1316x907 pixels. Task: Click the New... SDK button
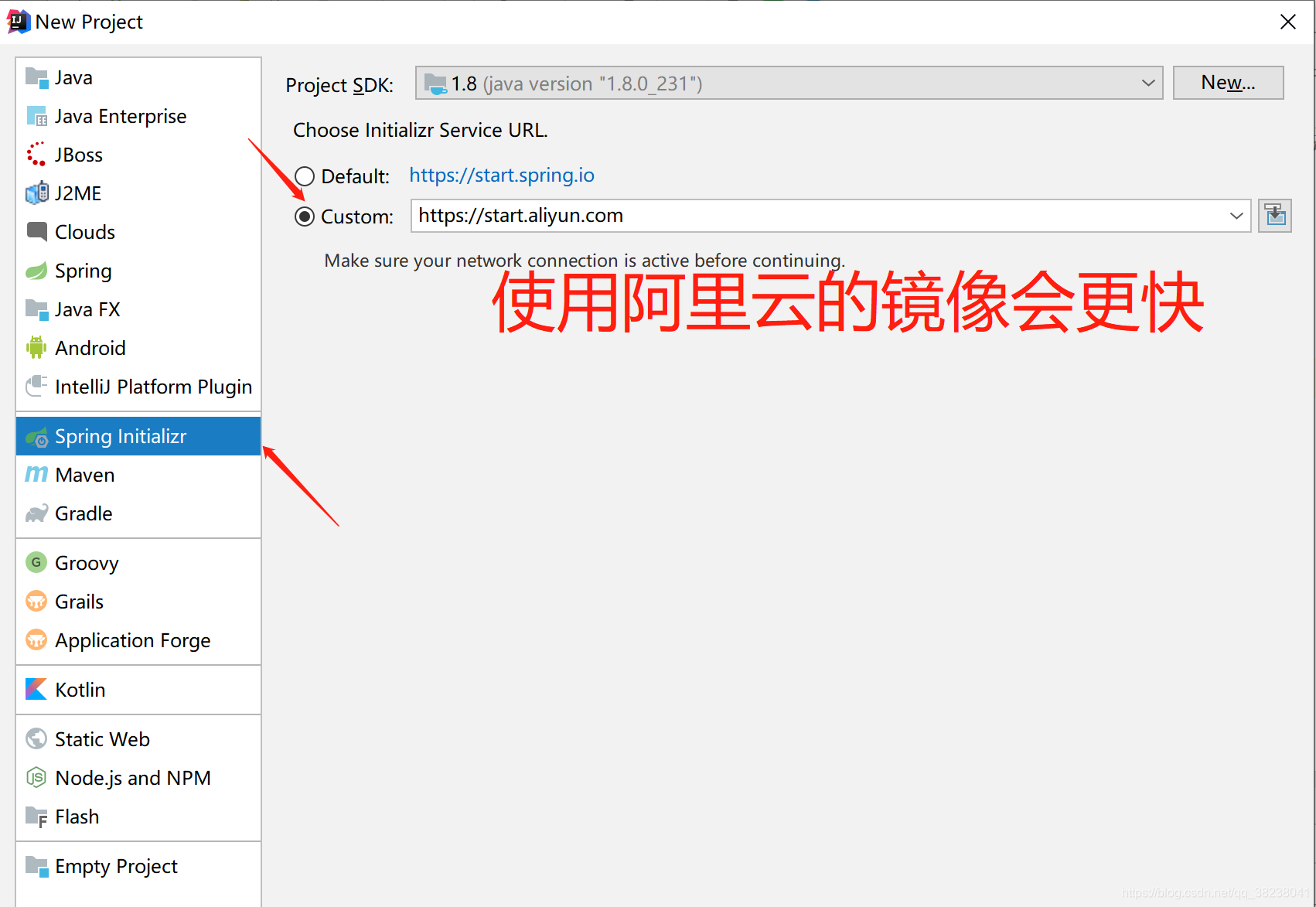click(x=1228, y=83)
